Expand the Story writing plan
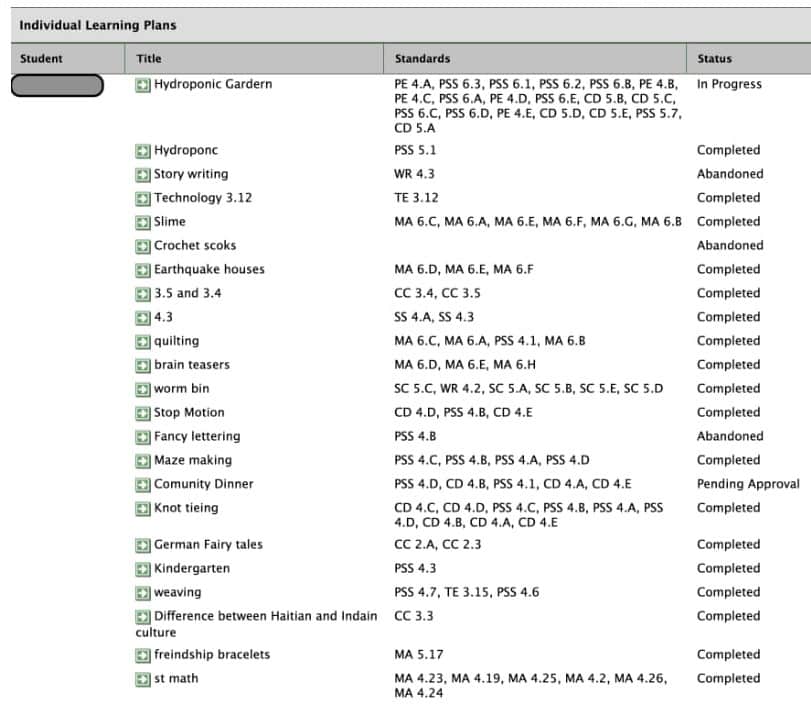Screen dimensions: 811x704 click(x=143, y=175)
